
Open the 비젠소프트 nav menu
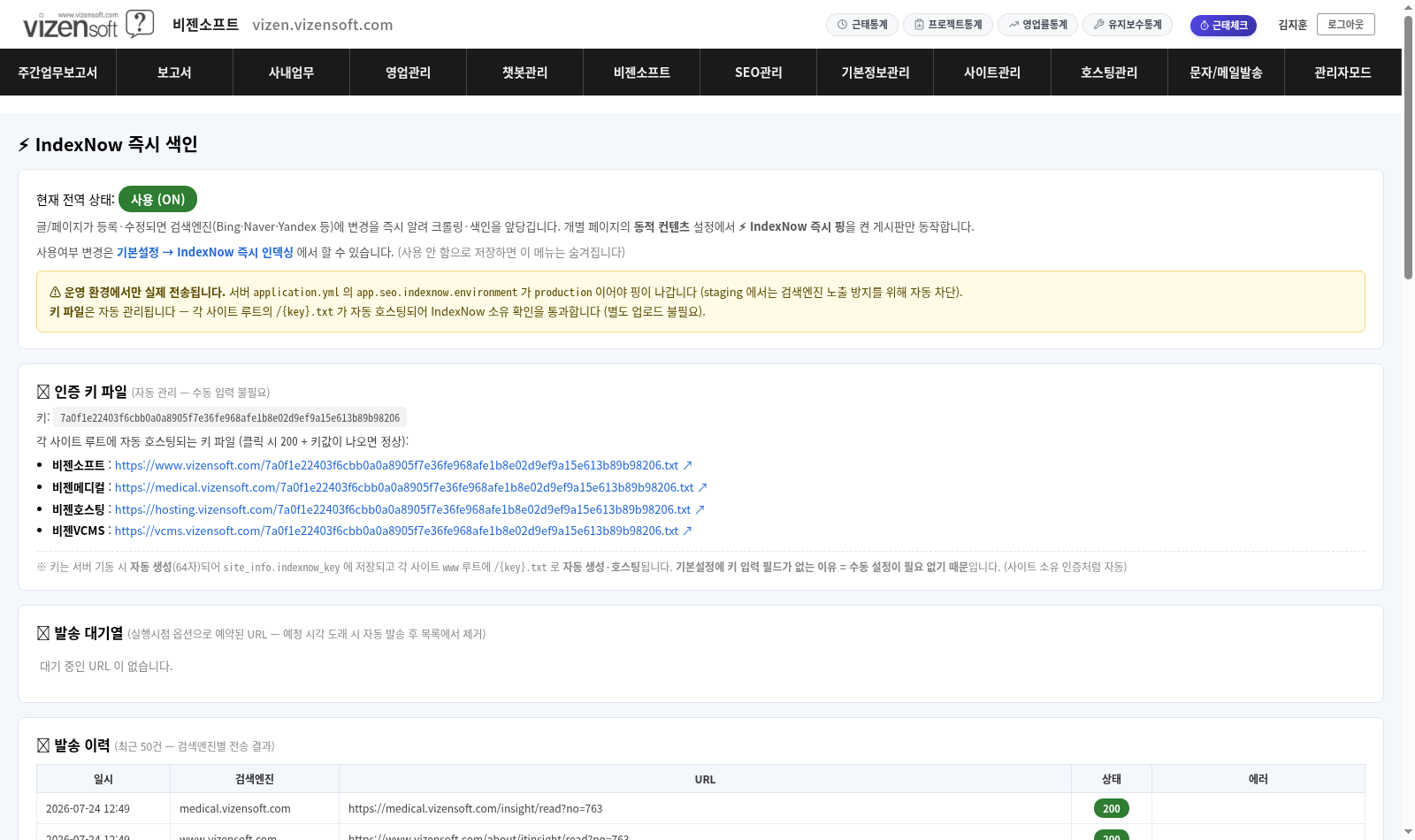[x=641, y=73]
